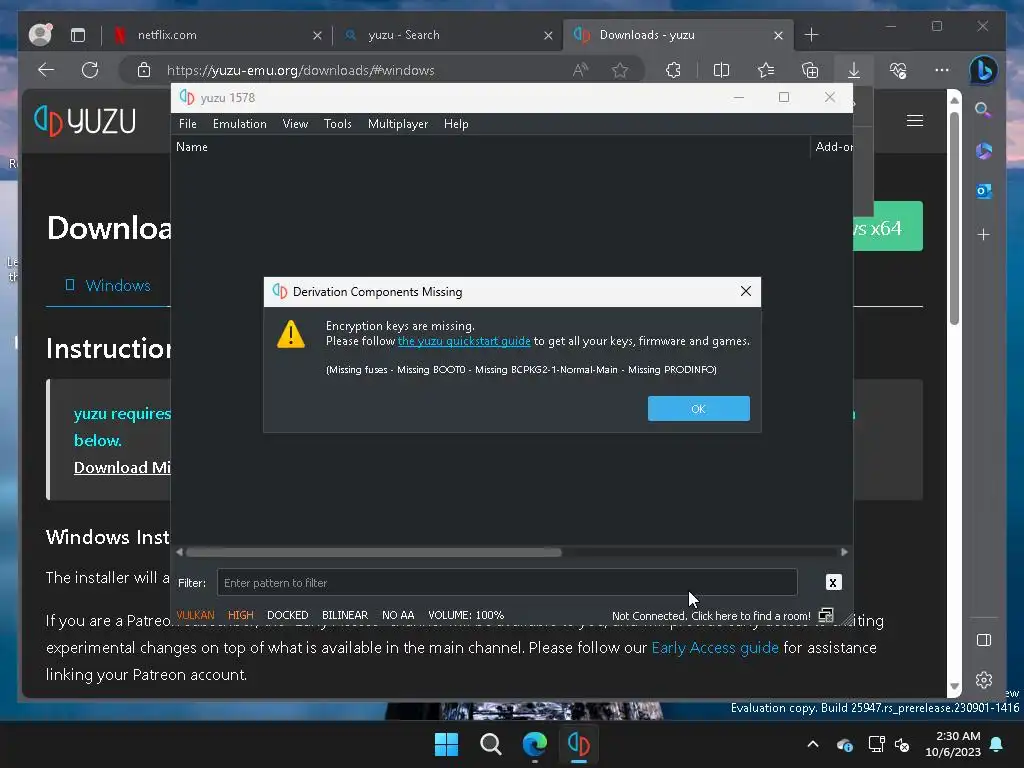
Task: Select the Windows downloads tab on webpage
Action: (108, 285)
